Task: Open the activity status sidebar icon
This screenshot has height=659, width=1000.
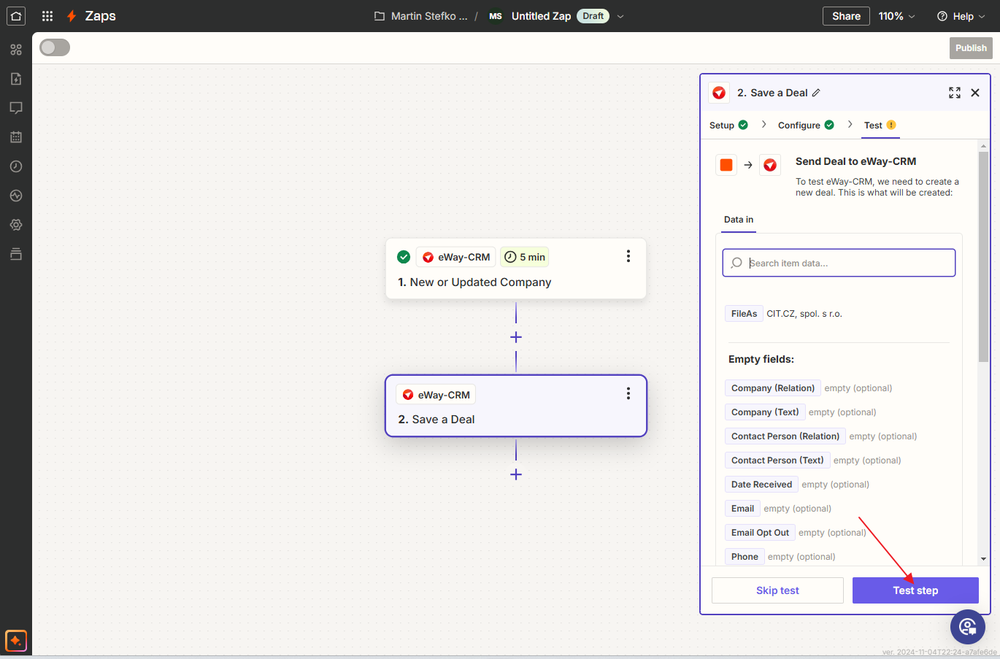Action: point(16,196)
